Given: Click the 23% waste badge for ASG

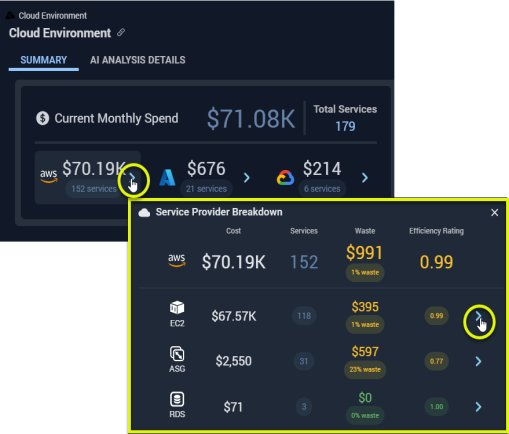Looking at the screenshot, I should tap(365, 369).
